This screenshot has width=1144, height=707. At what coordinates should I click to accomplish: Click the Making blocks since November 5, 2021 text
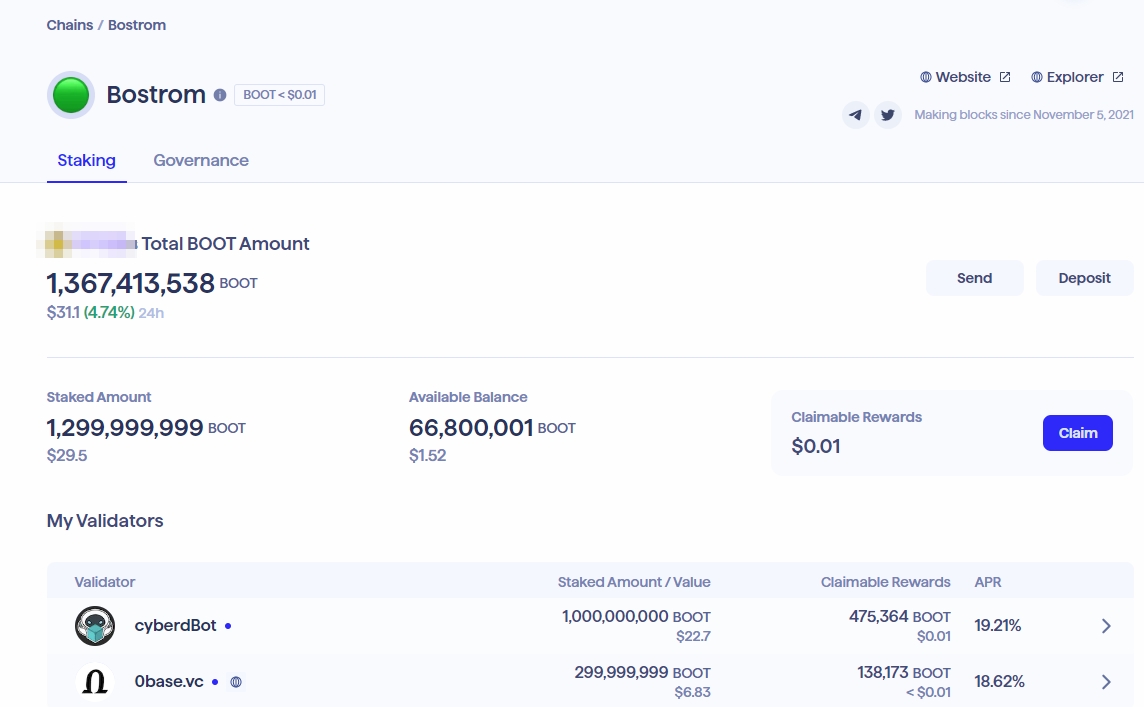[1024, 115]
